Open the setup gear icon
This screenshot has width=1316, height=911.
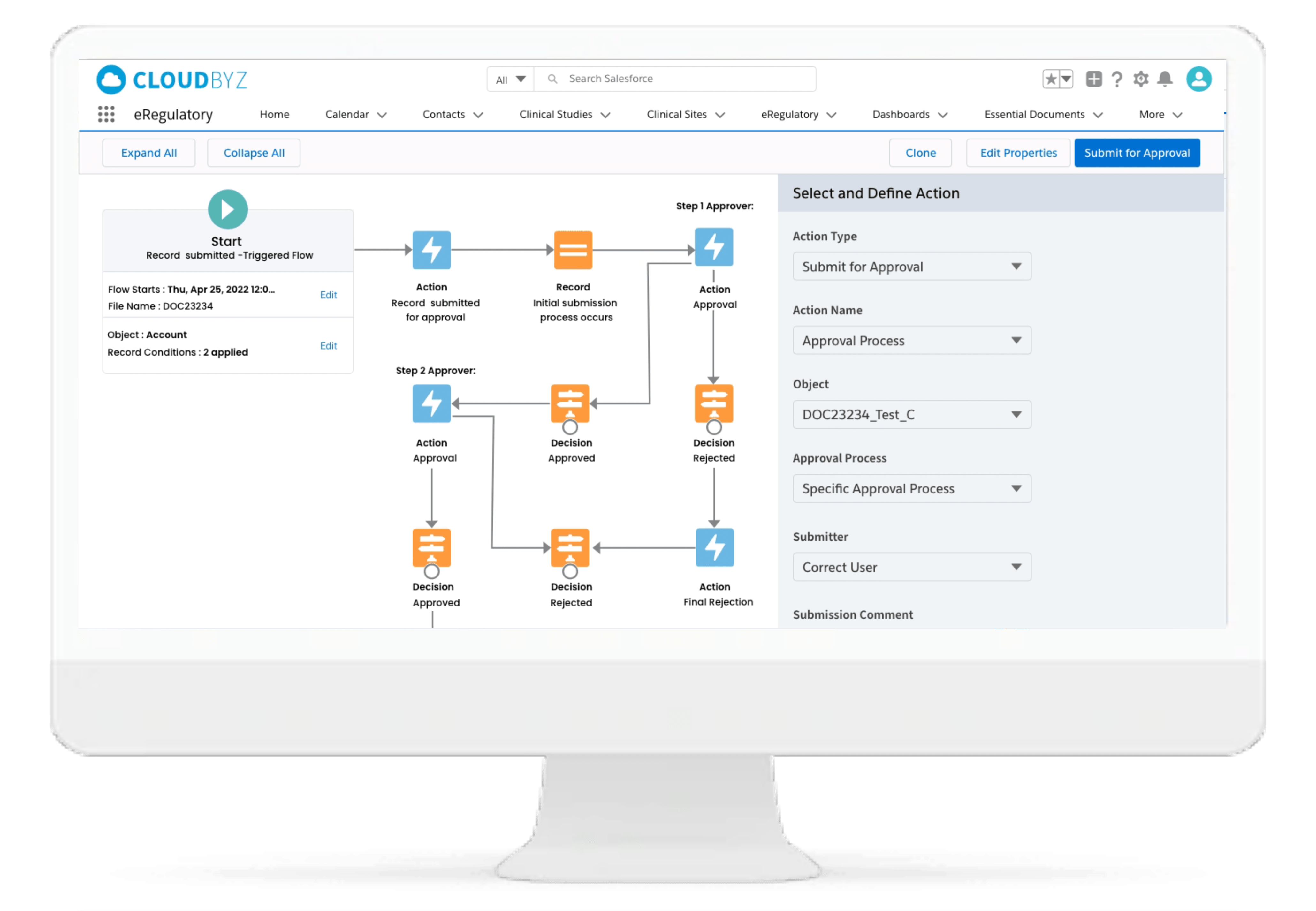1141,79
